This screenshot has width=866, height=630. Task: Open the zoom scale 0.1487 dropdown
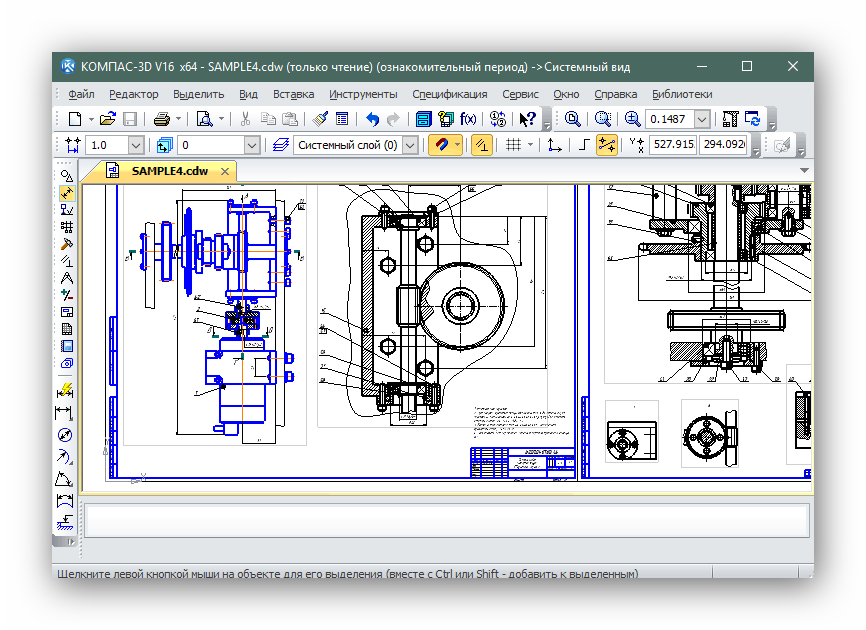(x=702, y=119)
